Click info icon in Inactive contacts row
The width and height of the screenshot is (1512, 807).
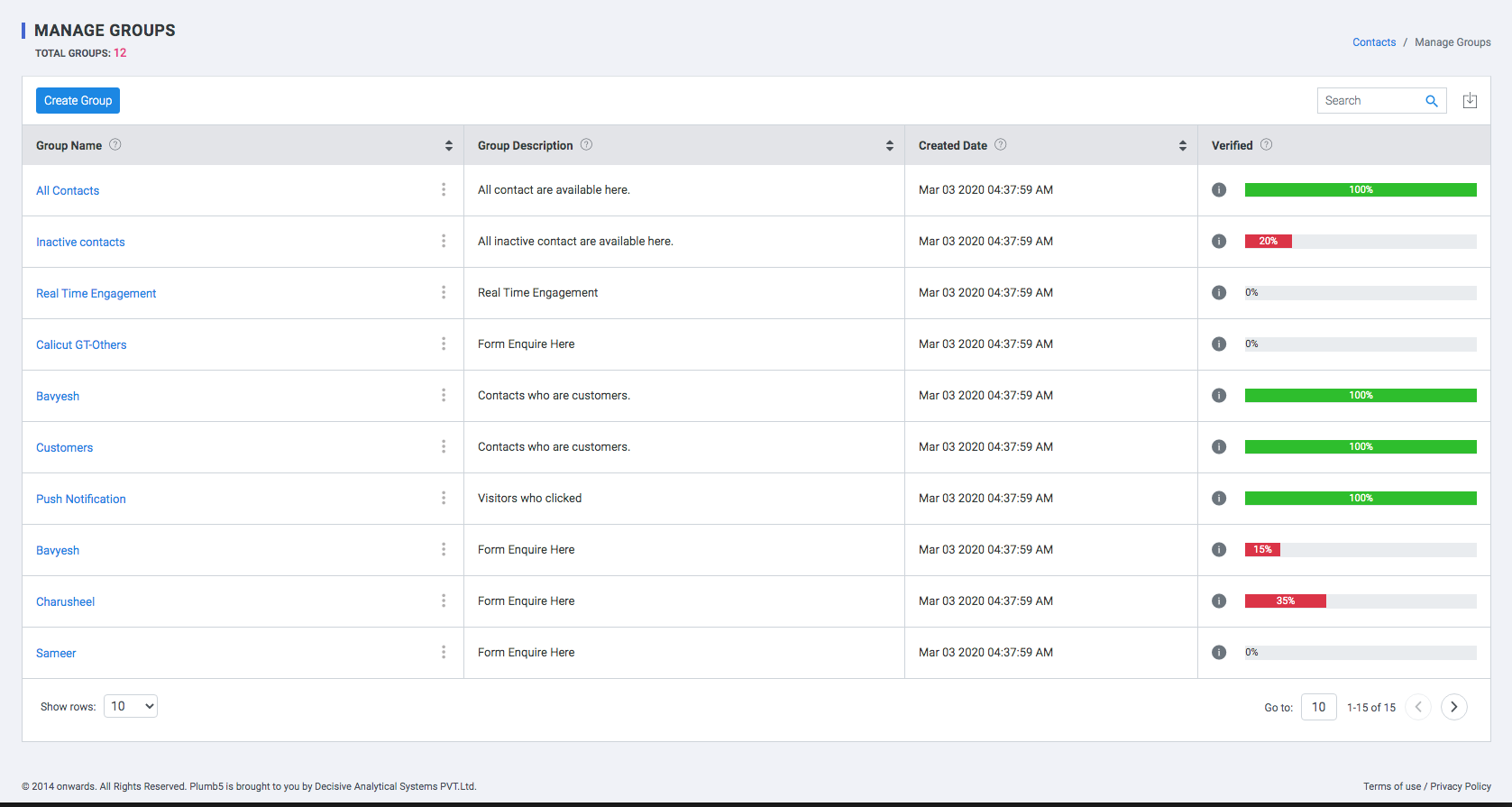tap(1219, 241)
